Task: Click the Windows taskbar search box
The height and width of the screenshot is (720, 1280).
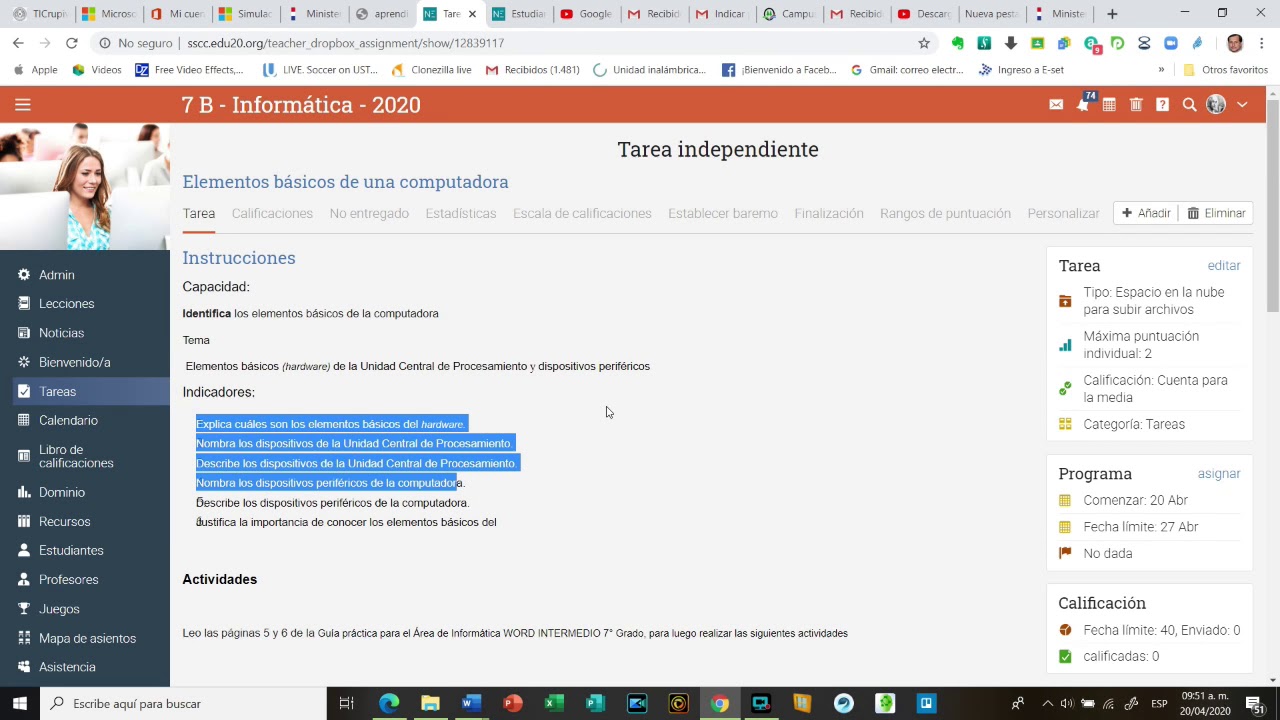Action: pos(183,704)
